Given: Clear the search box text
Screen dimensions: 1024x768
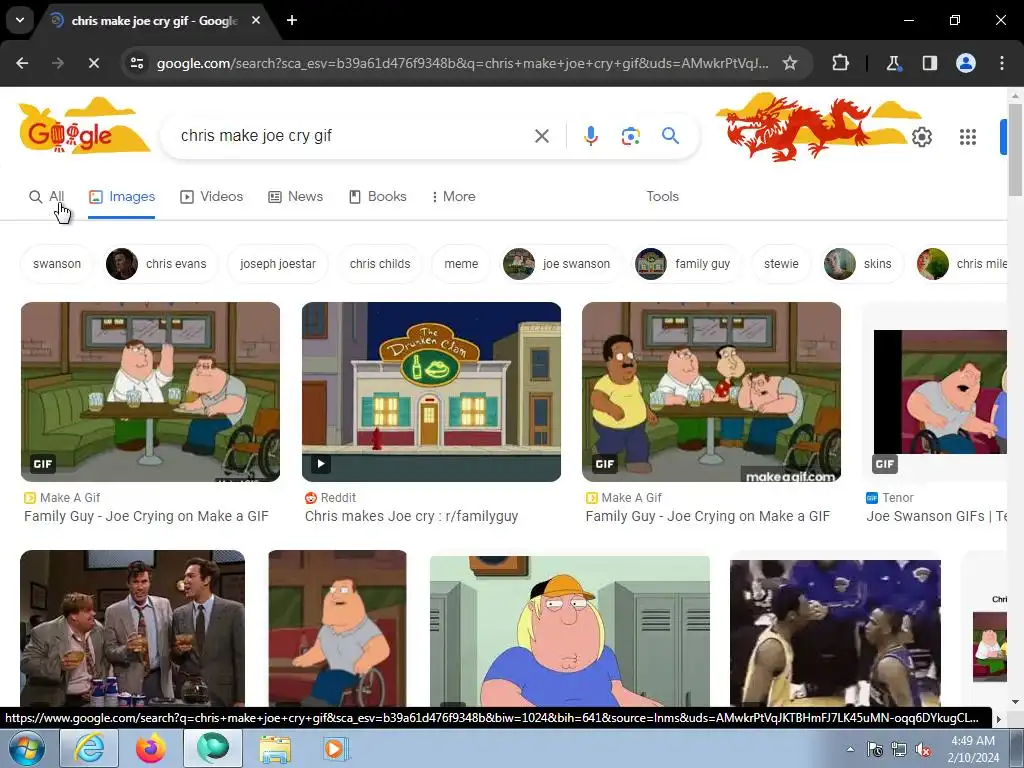Looking at the screenshot, I should point(542,136).
